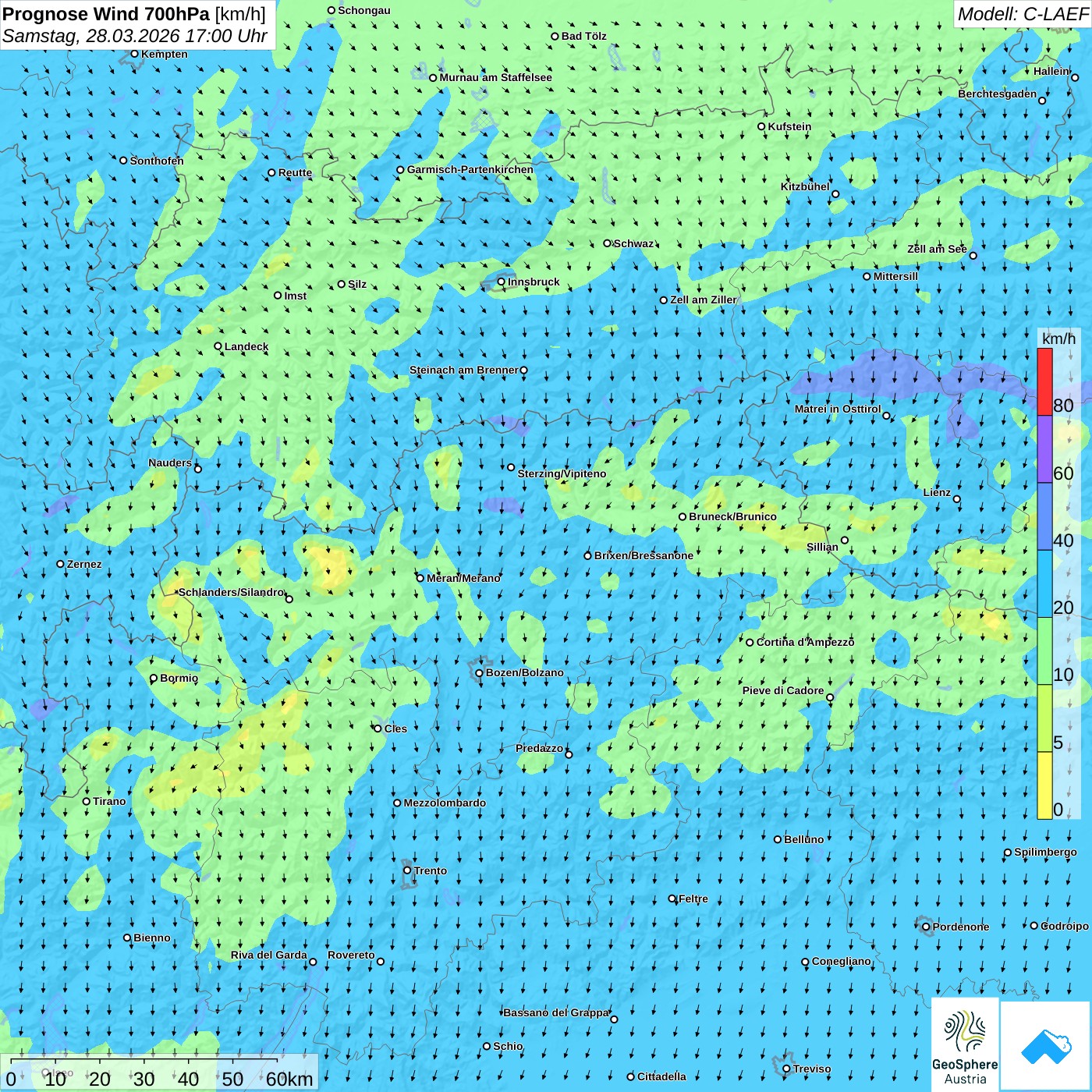Click the title 'Prognose Wind 700hPa'
This screenshot has height=1092, width=1092.
106,14
